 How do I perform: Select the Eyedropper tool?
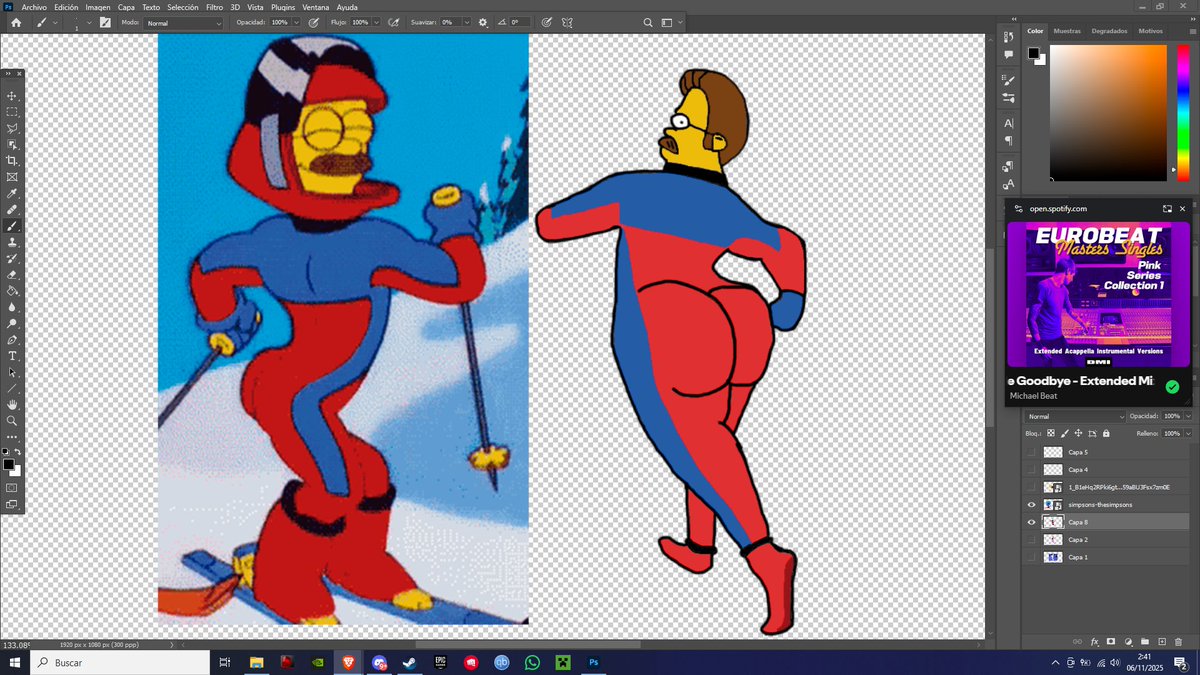tap(13, 193)
